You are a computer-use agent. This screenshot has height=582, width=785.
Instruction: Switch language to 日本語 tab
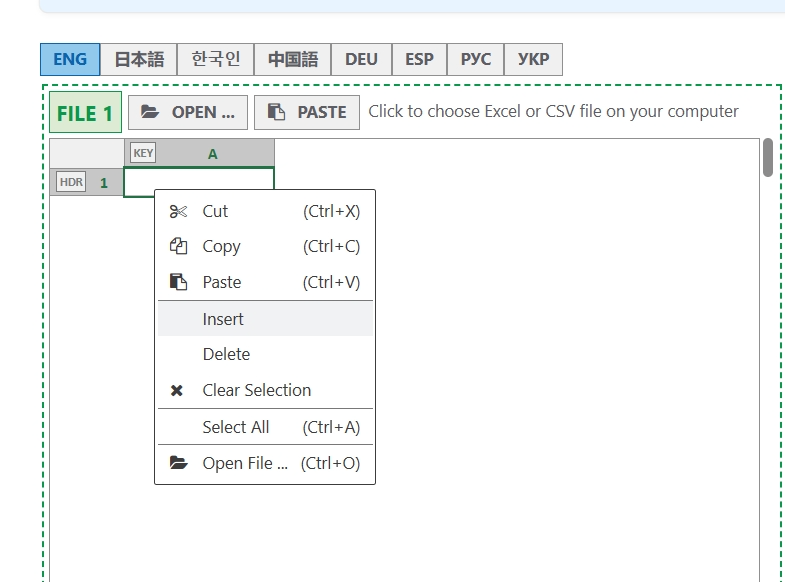pos(139,60)
